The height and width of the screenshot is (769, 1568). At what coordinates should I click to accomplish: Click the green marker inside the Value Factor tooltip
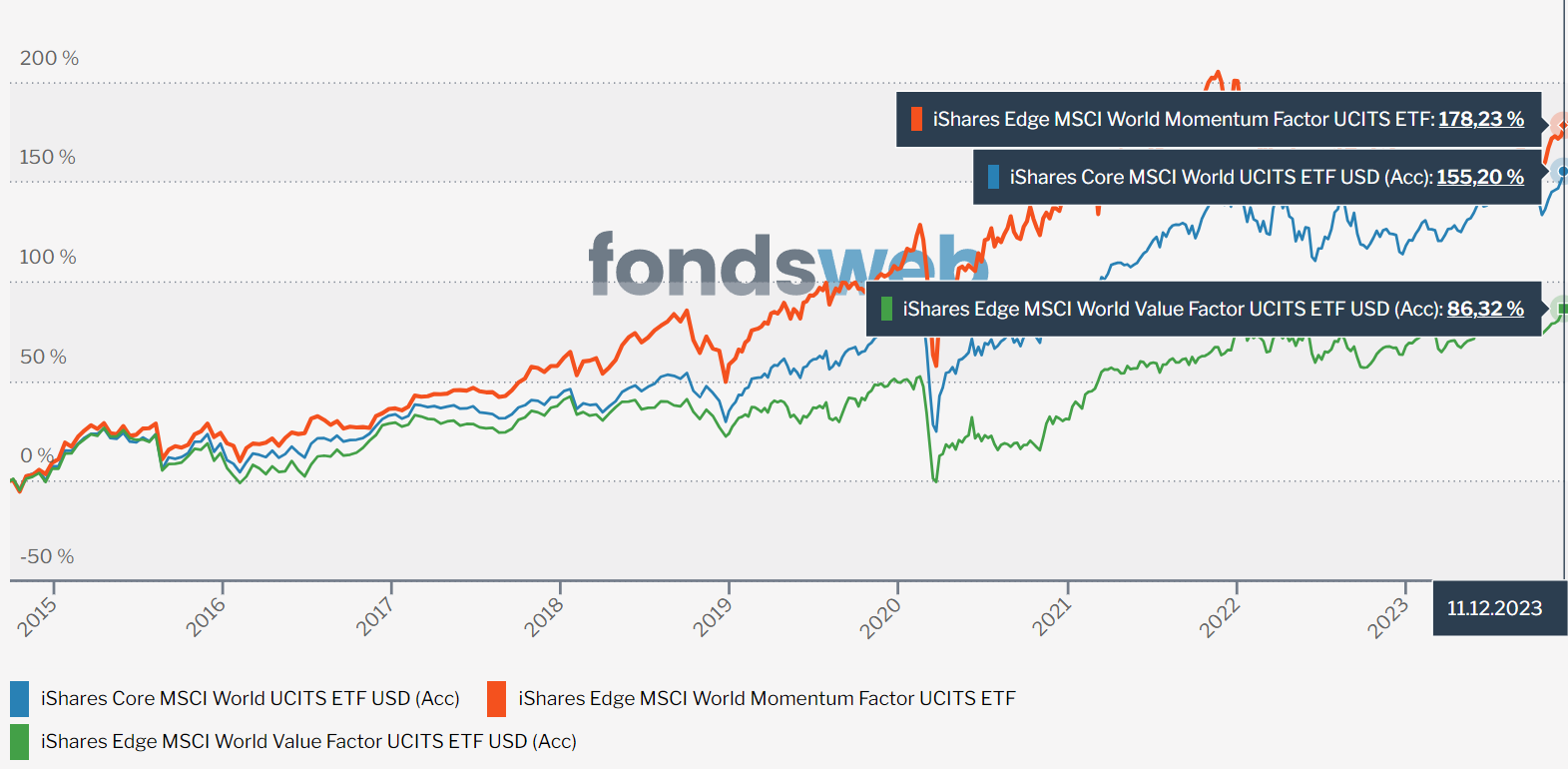(x=886, y=310)
